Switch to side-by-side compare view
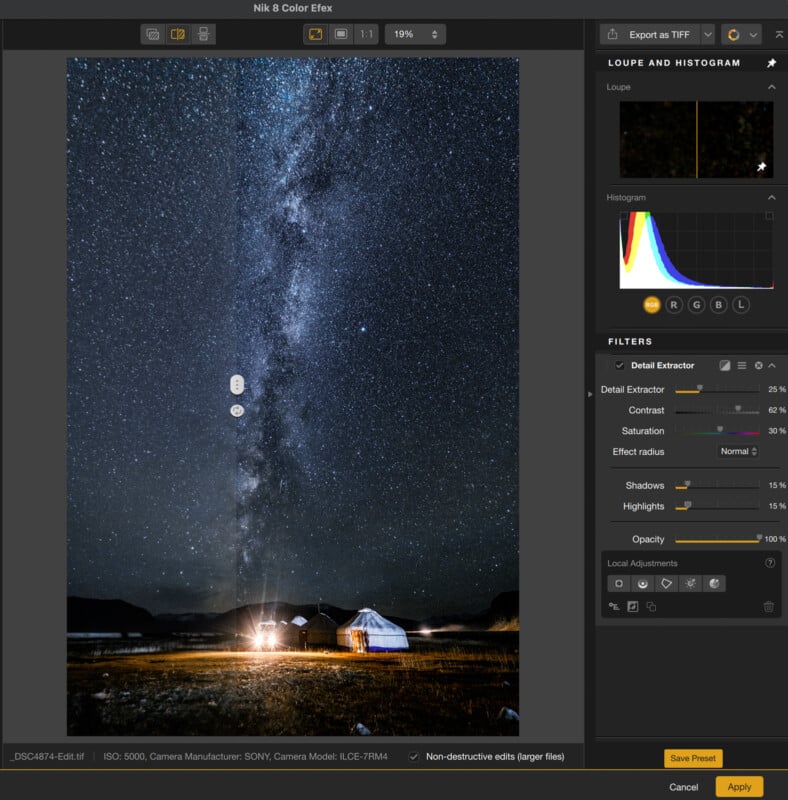The width and height of the screenshot is (788, 800). click(x=203, y=34)
